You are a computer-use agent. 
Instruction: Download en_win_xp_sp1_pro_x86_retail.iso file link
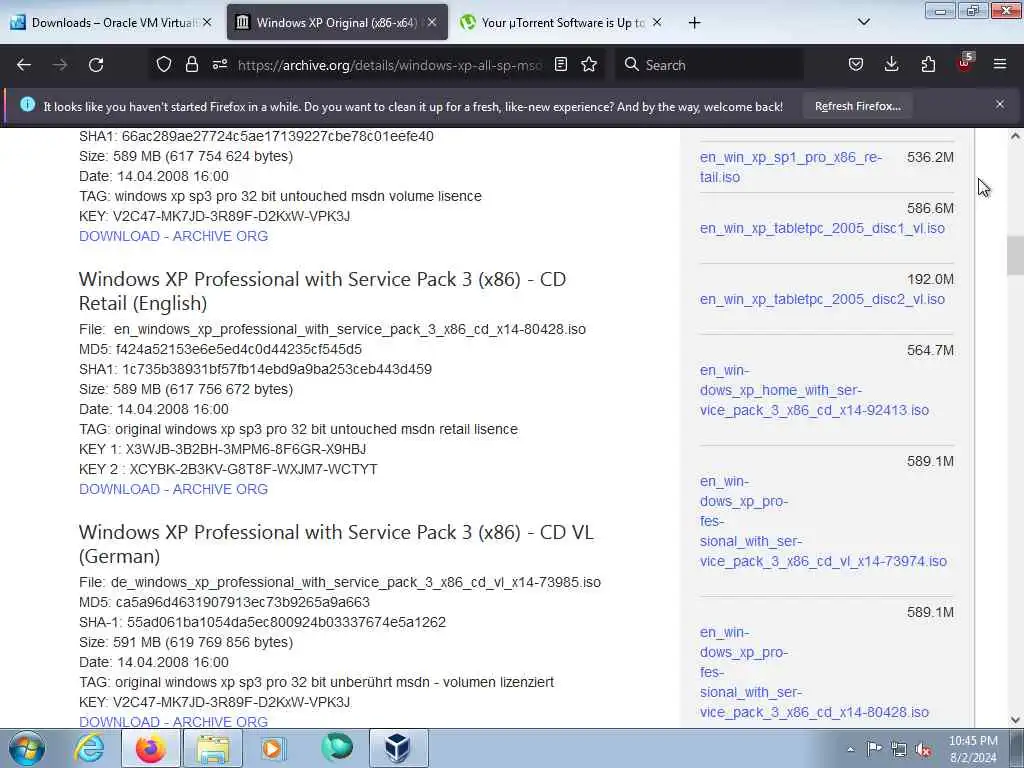coord(790,167)
